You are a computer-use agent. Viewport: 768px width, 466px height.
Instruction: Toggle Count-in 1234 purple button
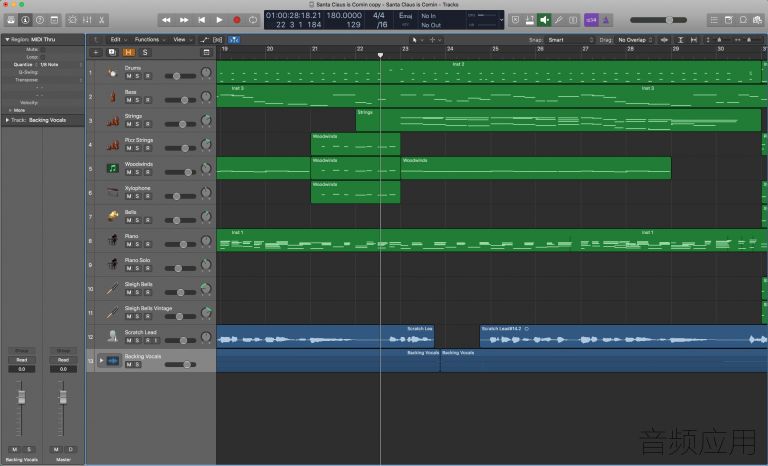pos(591,20)
